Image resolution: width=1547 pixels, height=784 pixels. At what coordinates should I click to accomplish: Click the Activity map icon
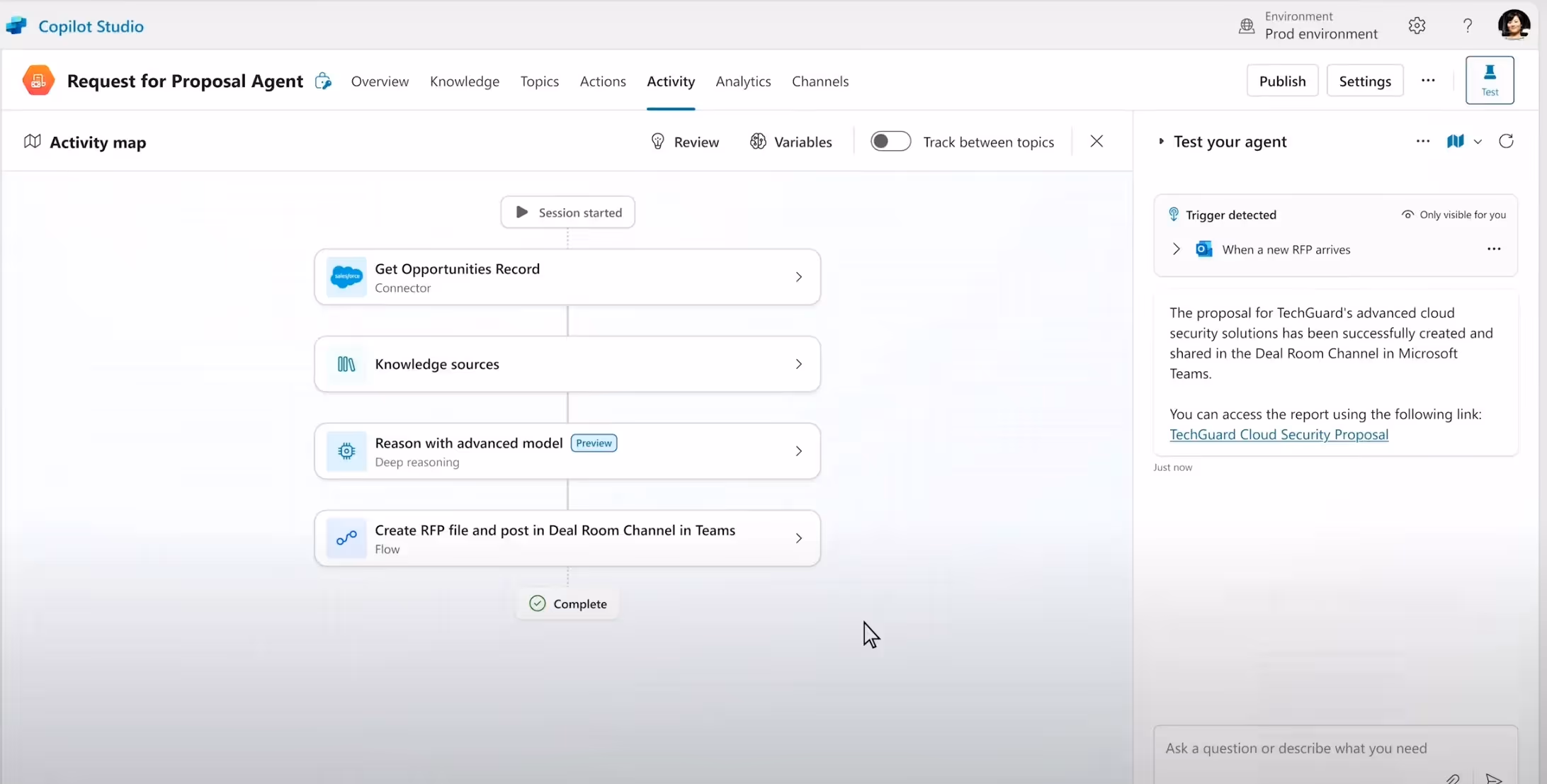[x=32, y=141]
